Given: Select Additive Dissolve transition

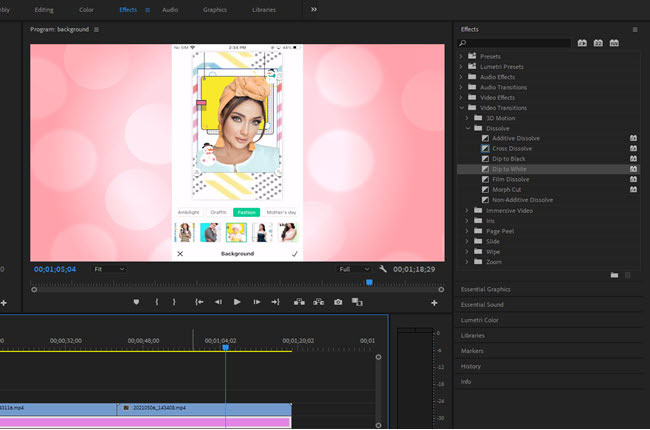Looking at the screenshot, I should pyautogui.click(x=516, y=138).
